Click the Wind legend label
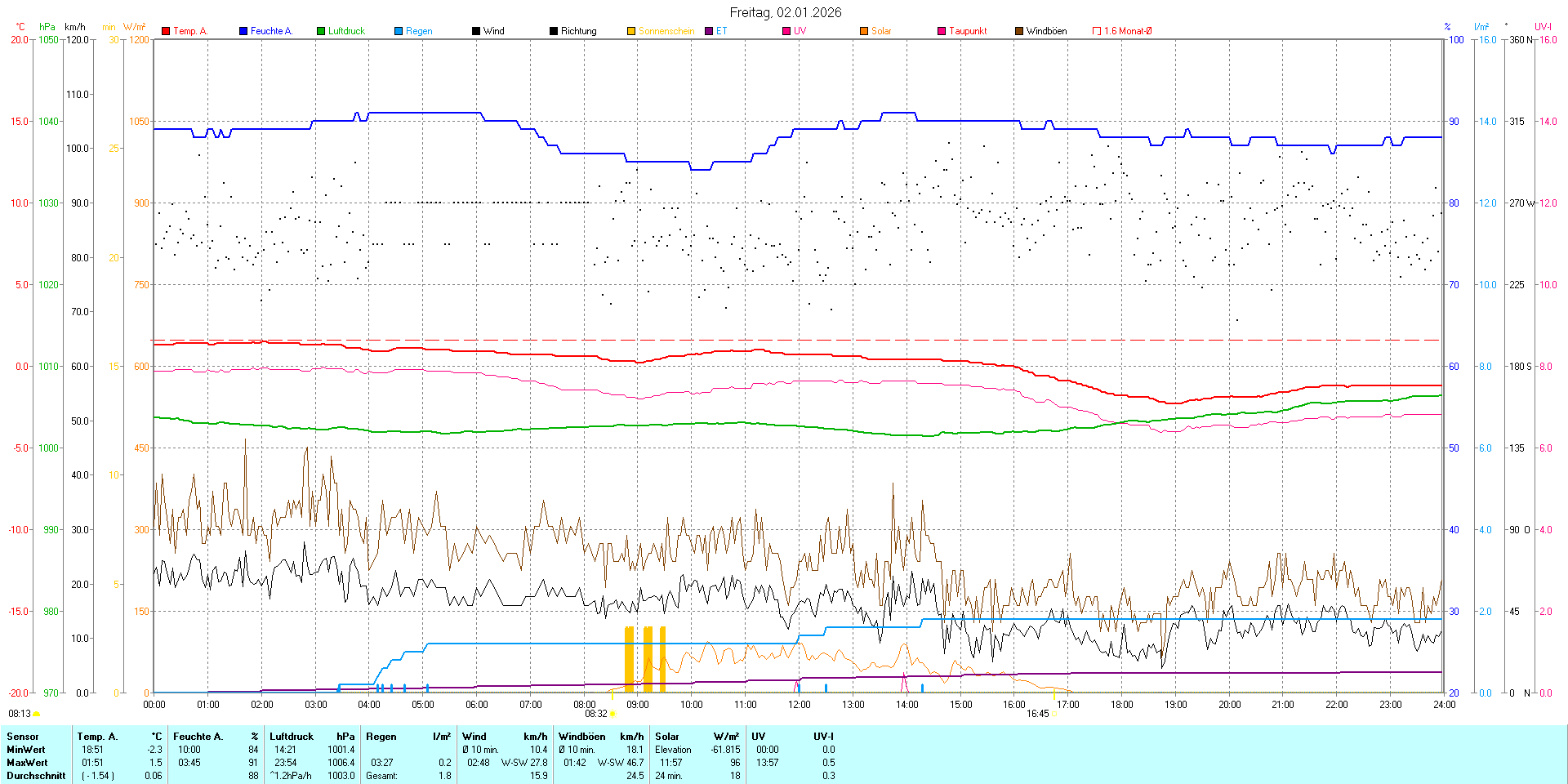 click(494, 31)
